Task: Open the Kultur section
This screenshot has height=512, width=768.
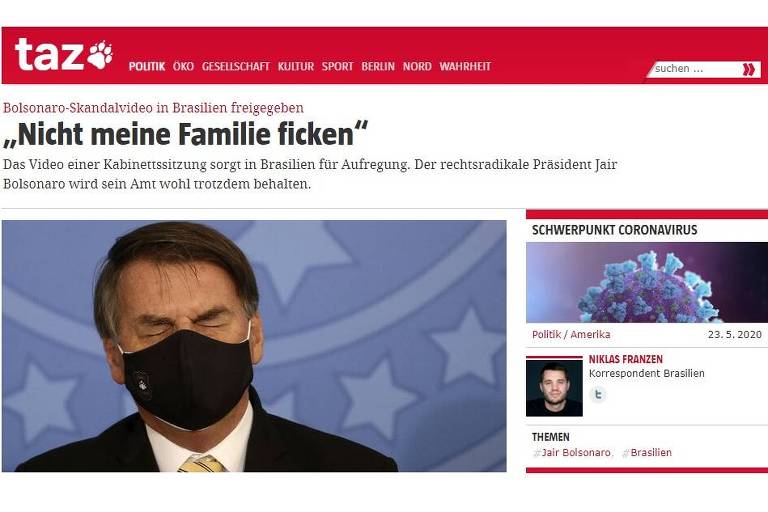Action: tap(296, 66)
